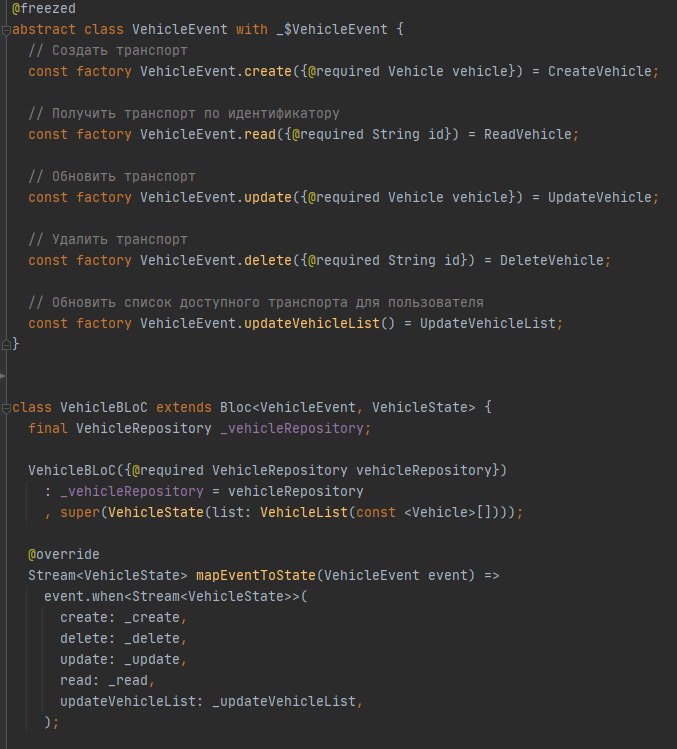Click the 'read' factory name in VehicleEvent.read
This screenshot has width=677, height=749.
pos(260,135)
